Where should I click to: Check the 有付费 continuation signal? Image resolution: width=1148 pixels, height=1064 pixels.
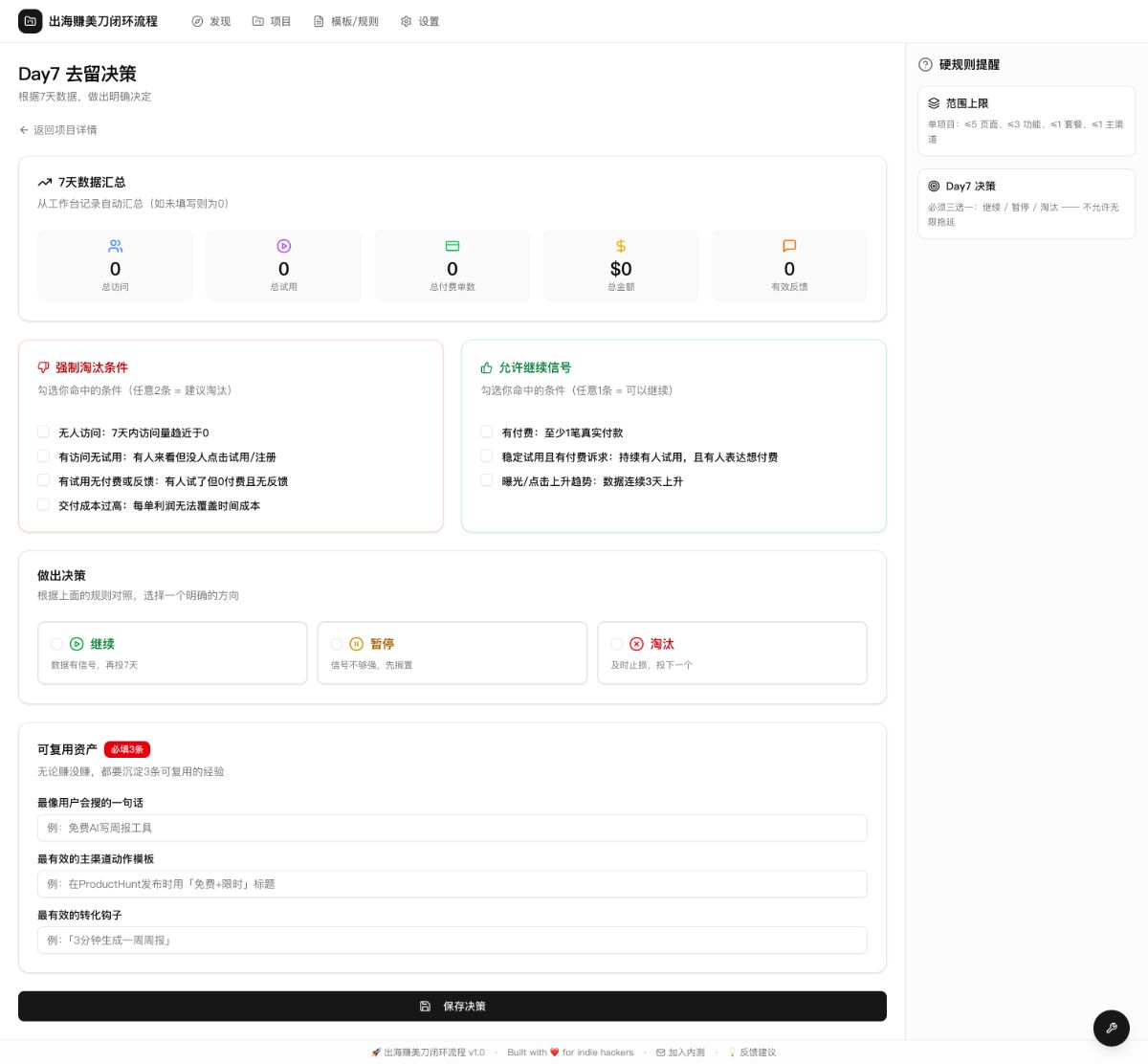pos(486,432)
